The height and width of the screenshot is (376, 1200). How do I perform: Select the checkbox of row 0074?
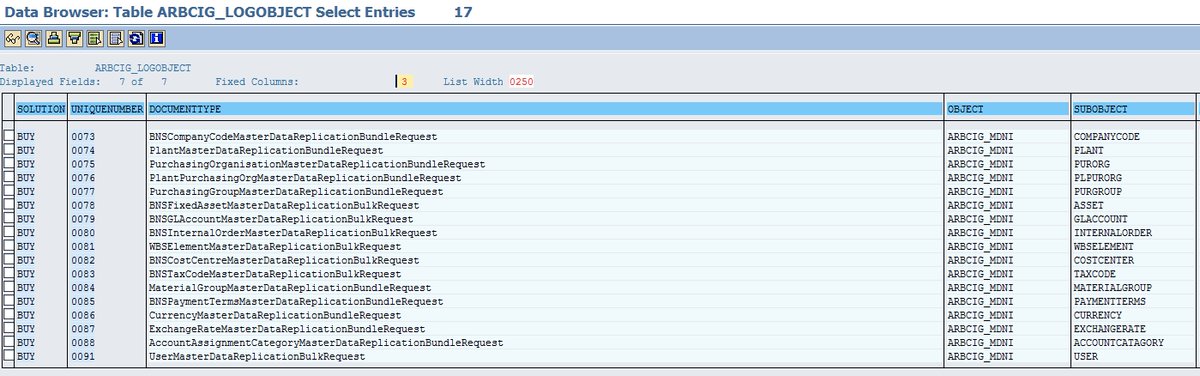click(9, 149)
